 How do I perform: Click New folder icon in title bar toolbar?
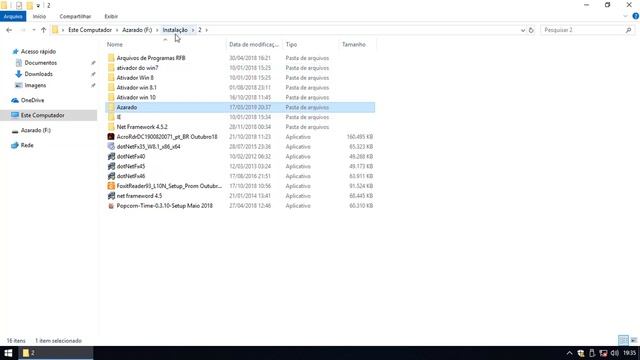29,5
